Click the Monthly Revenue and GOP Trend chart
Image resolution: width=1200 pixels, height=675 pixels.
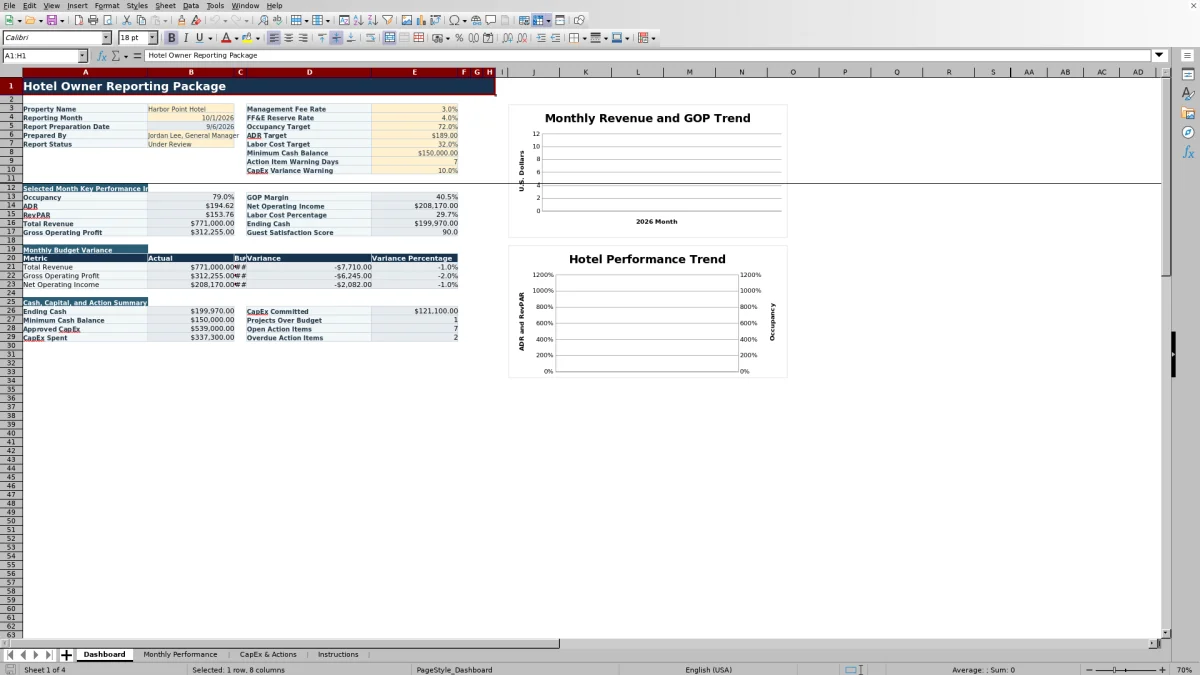648,170
